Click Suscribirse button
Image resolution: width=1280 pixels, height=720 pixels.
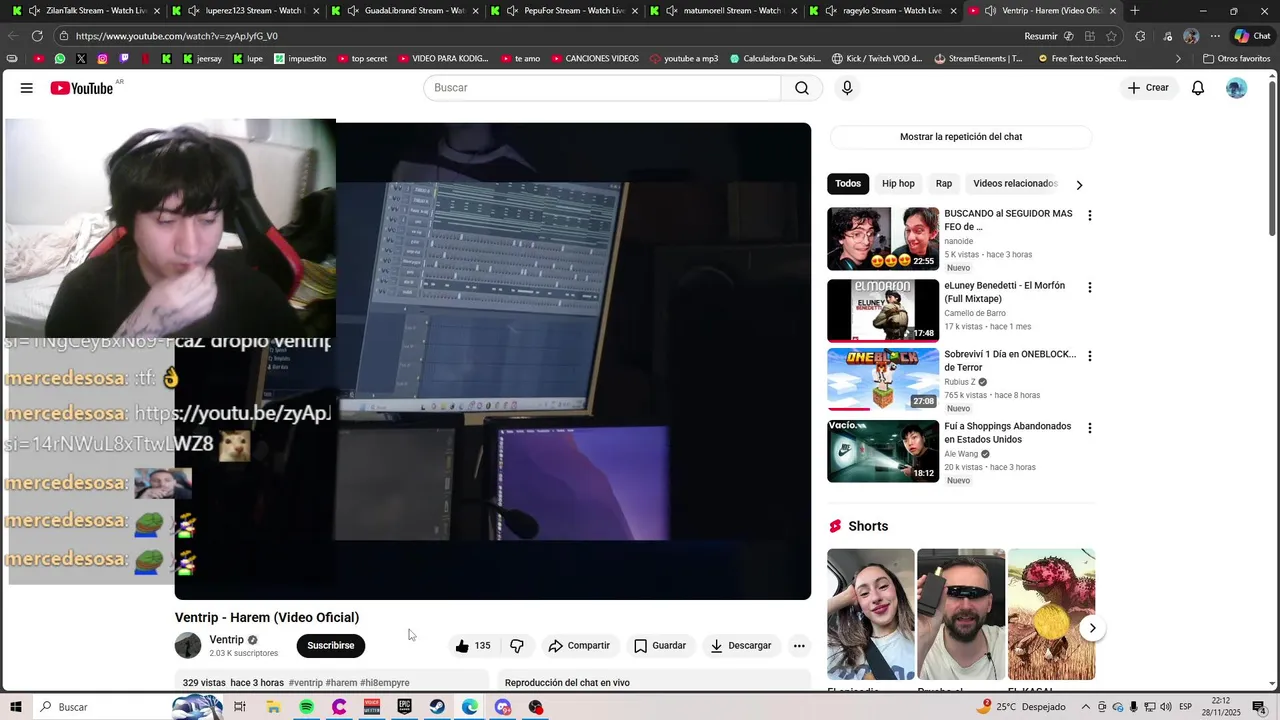tap(331, 646)
